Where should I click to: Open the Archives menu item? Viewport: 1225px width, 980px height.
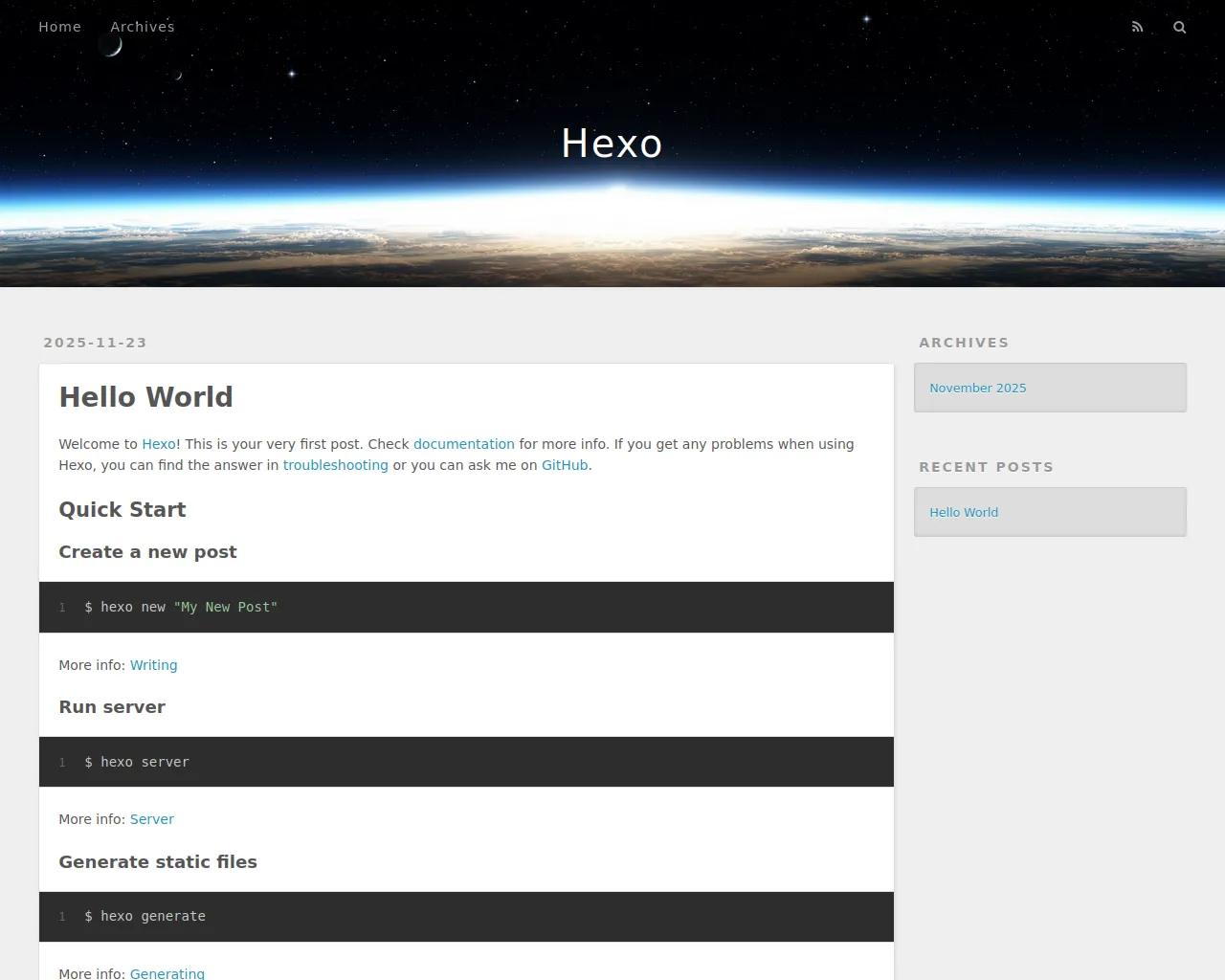click(x=143, y=27)
